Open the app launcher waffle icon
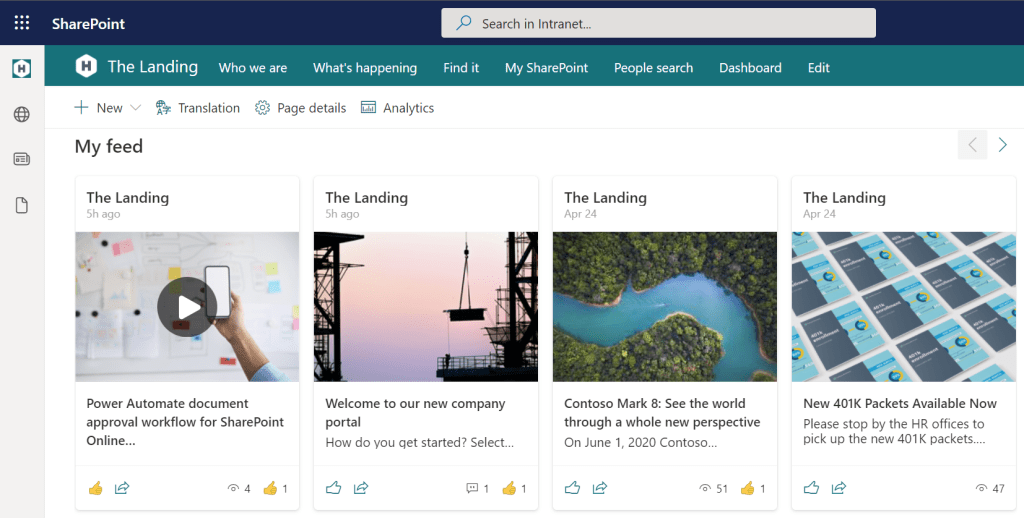Viewport: 1024px width, 518px height. click(x=22, y=23)
